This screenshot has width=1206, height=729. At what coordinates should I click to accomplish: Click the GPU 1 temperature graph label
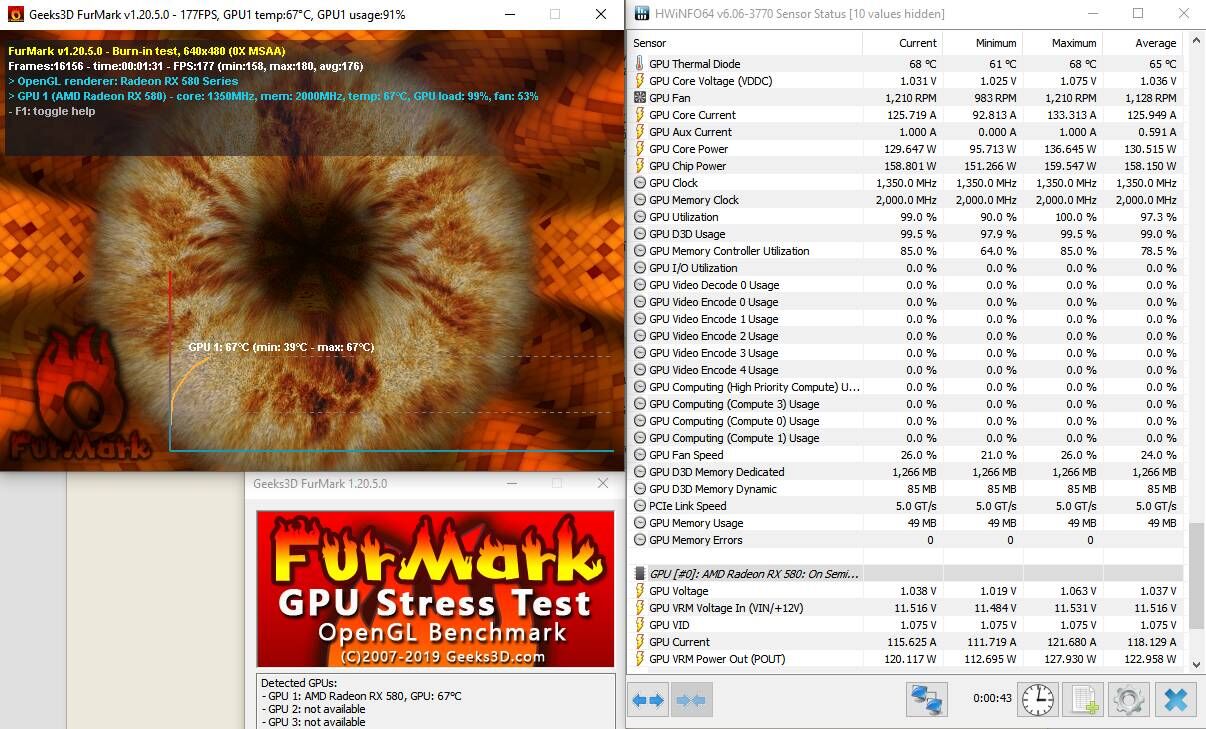click(x=281, y=347)
